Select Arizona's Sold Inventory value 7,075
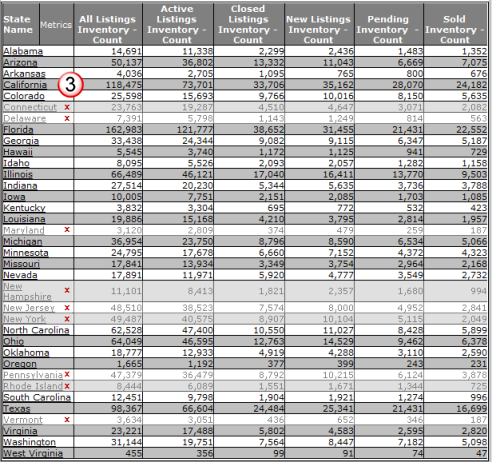The width and height of the screenshot is (492, 462). 474,63
